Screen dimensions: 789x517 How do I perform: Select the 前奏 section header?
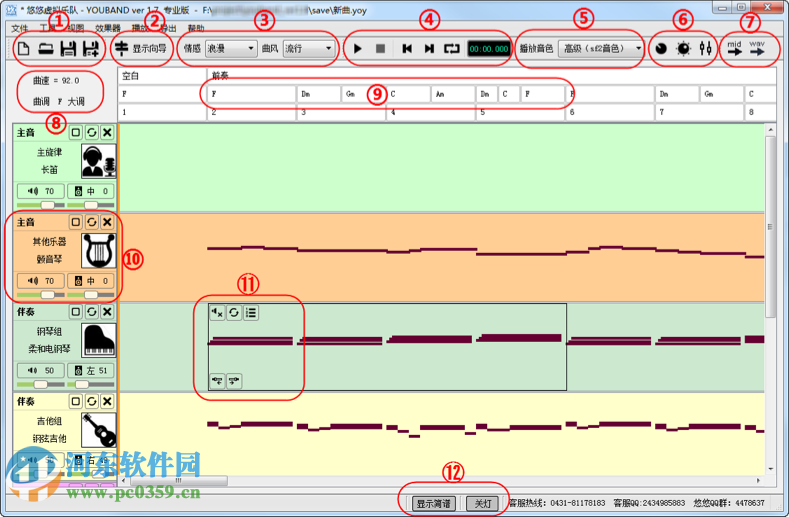pos(492,76)
